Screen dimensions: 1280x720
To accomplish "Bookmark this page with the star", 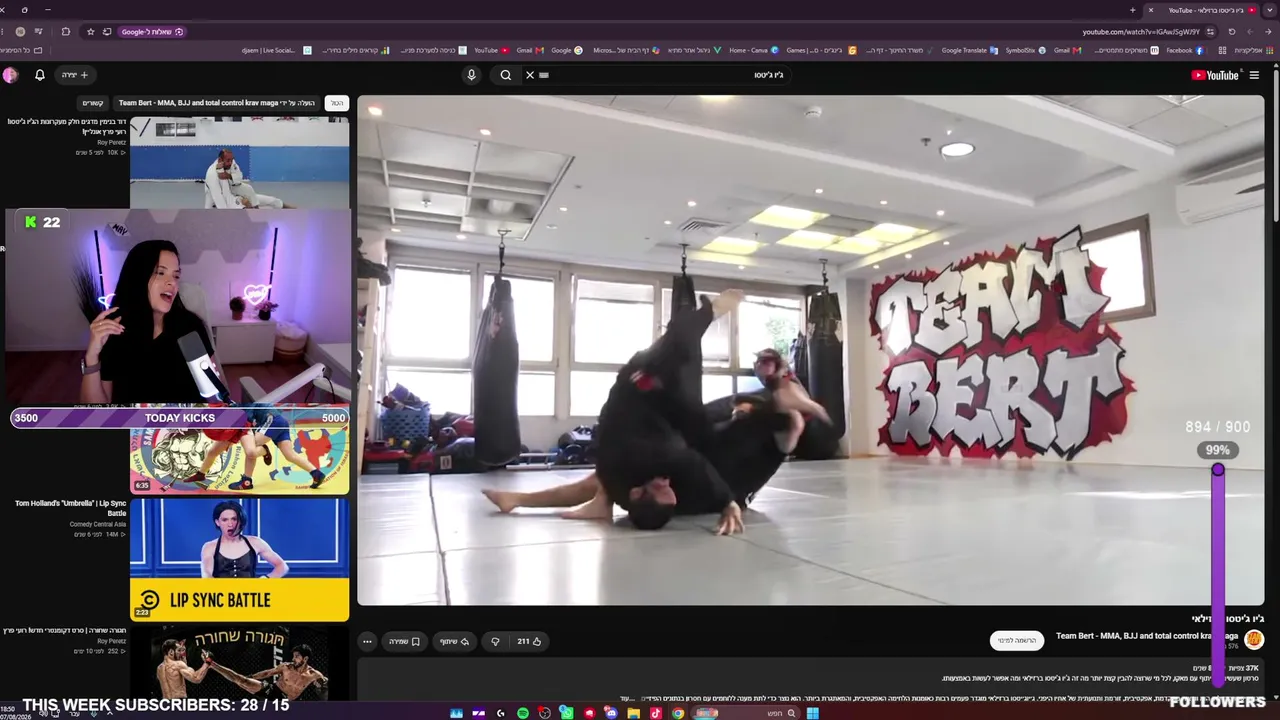I will pyautogui.click(x=91, y=32).
